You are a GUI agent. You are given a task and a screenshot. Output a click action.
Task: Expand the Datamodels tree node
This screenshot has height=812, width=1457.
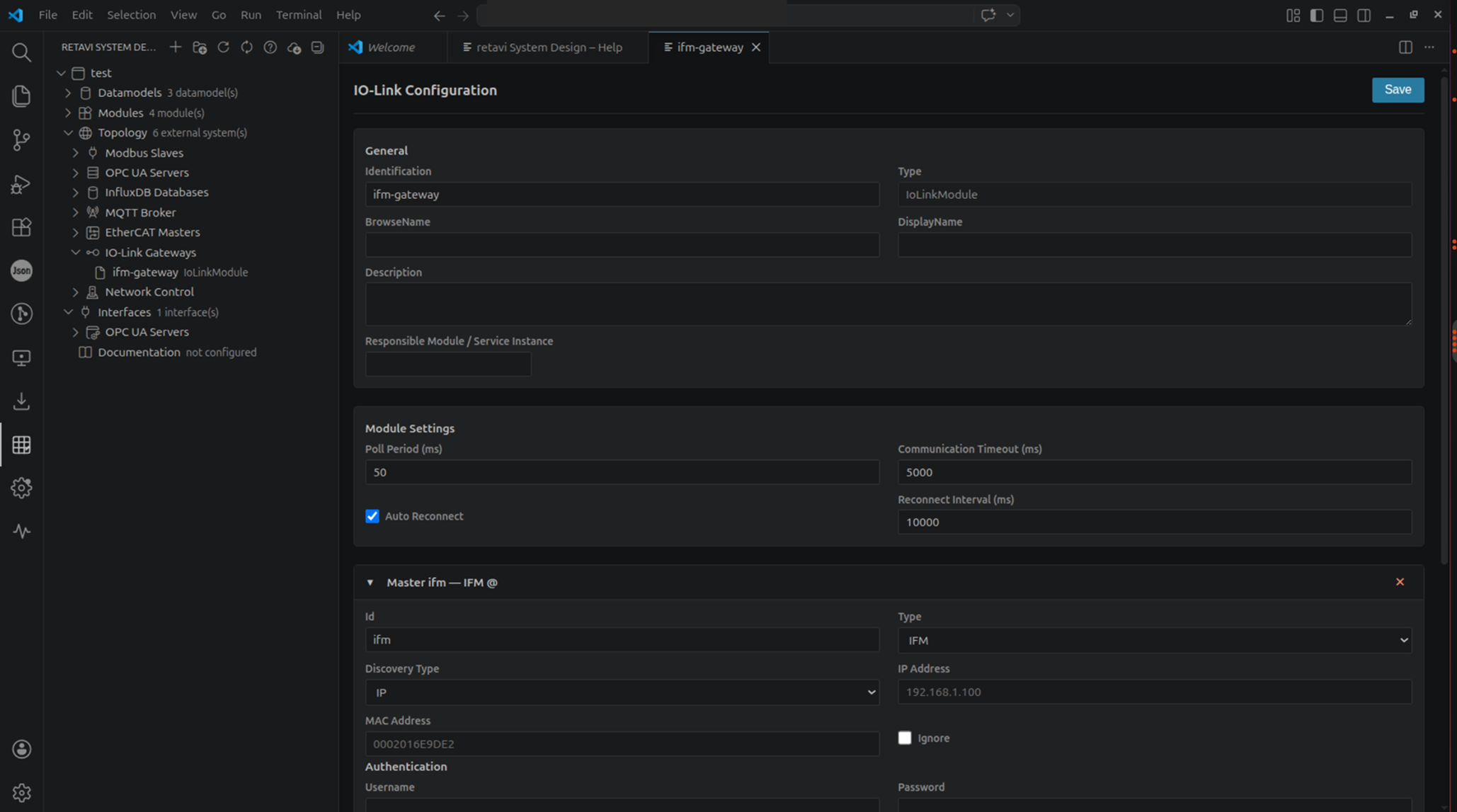coord(68,93)
